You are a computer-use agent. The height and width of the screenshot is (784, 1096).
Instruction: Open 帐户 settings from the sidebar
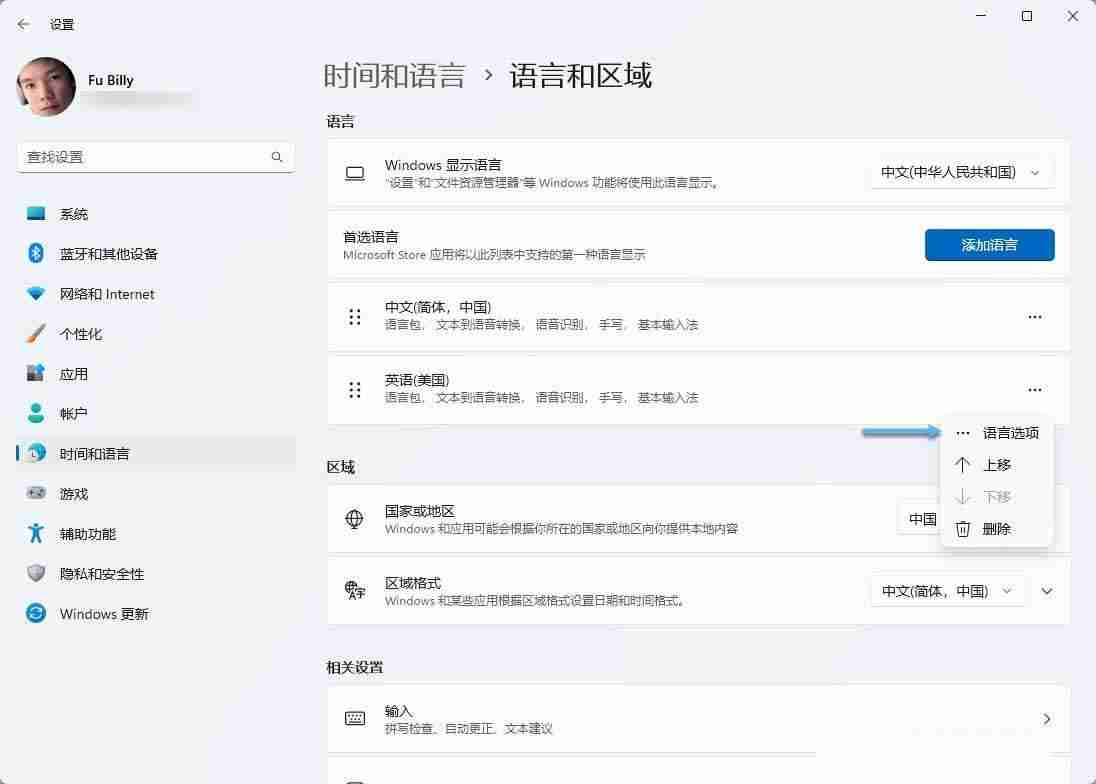(72, 414)
